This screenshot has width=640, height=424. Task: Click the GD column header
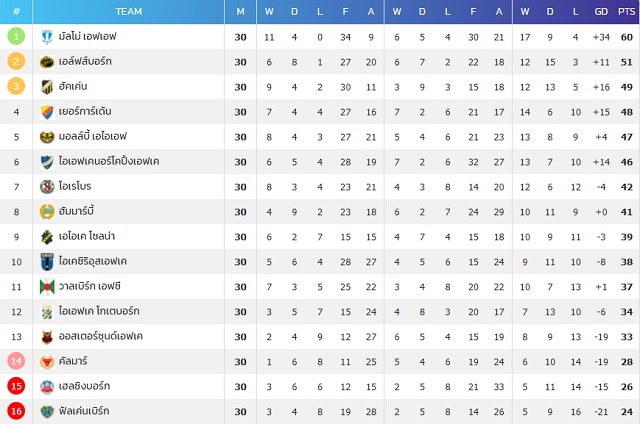click(x=601, y=11)
